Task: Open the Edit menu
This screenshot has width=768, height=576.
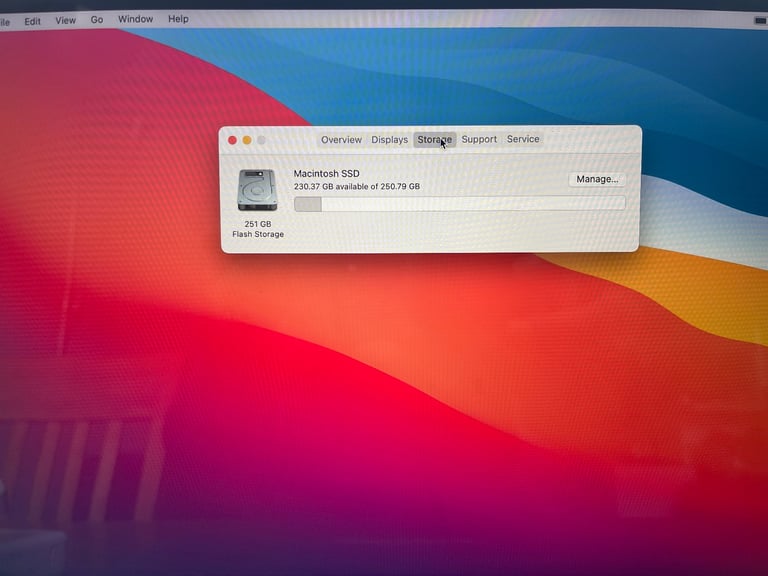Action: (32, 22)
